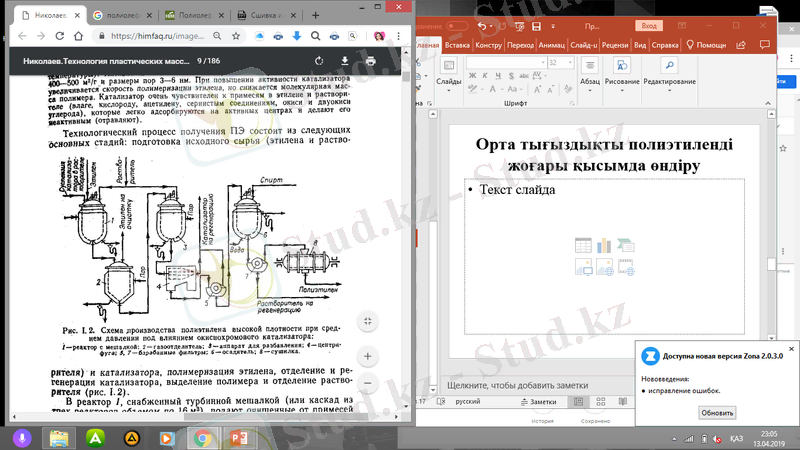Download the PDF document
The width and height of the screenshot is (800, 450).
[x=344, y=61]
